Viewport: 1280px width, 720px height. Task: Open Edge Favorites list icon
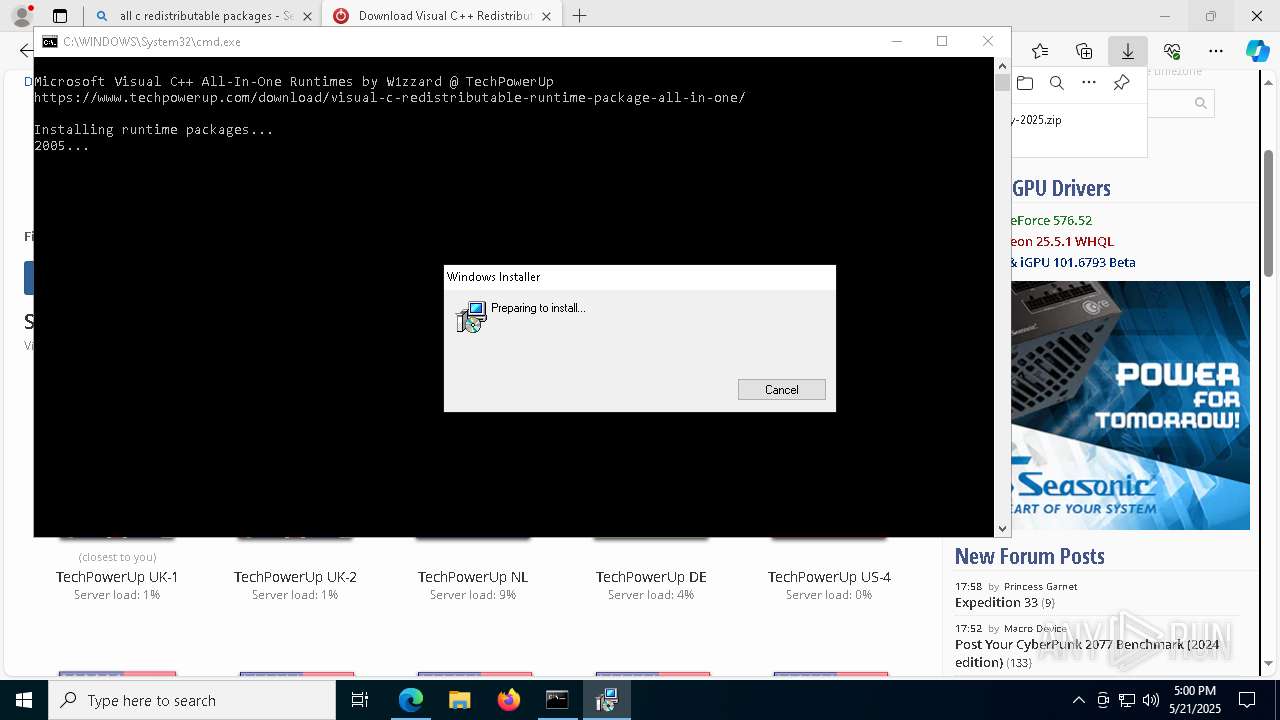tap(1040, 51)
